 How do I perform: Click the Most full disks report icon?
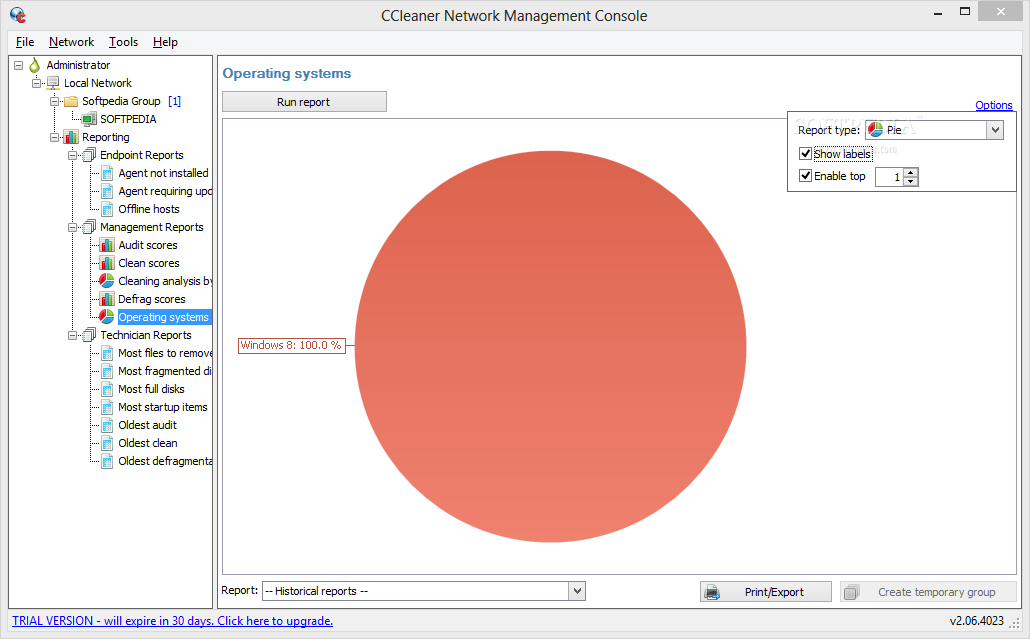point(107,389)
